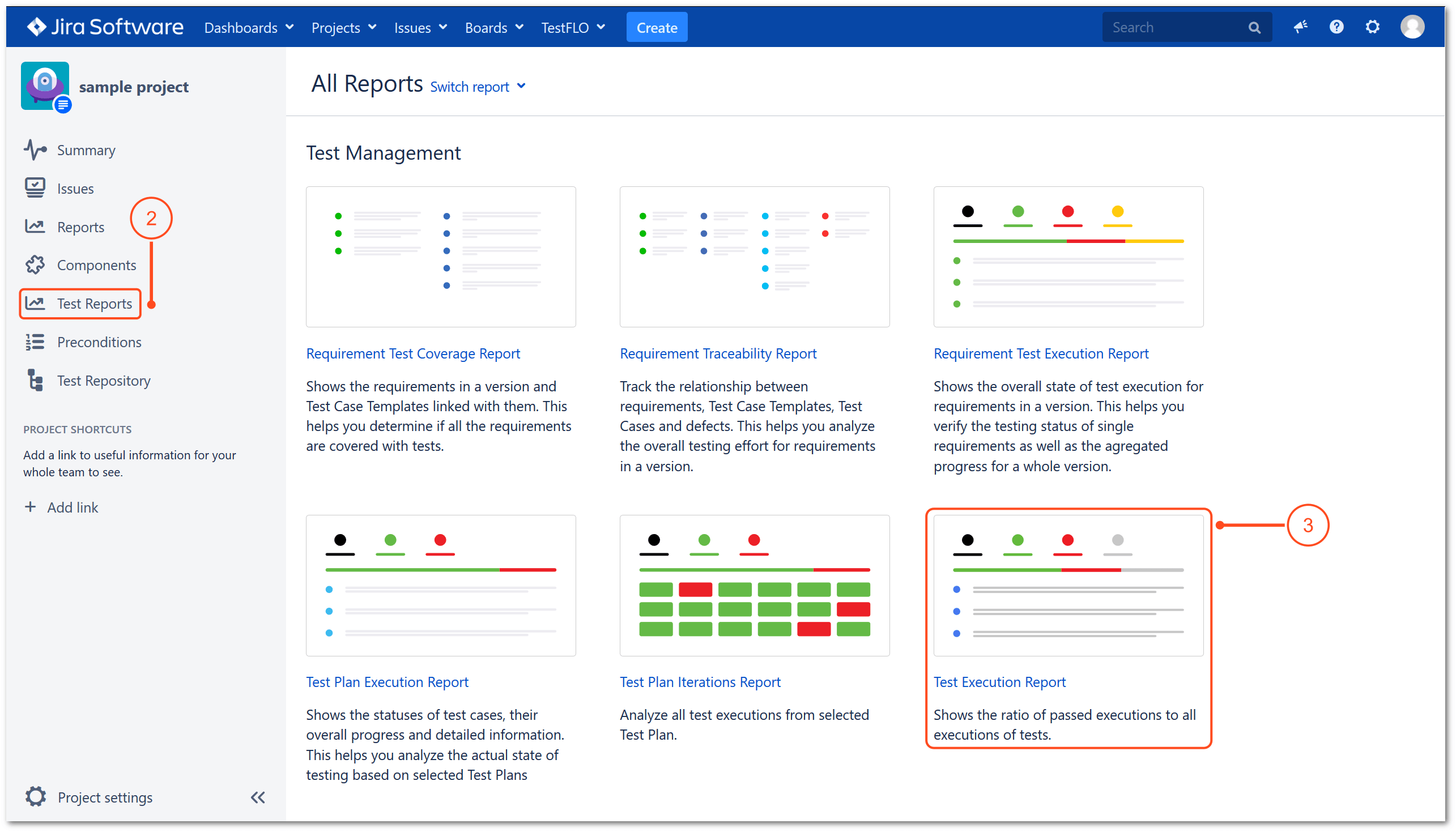Click the Test Execution Report link

[998, 682]
